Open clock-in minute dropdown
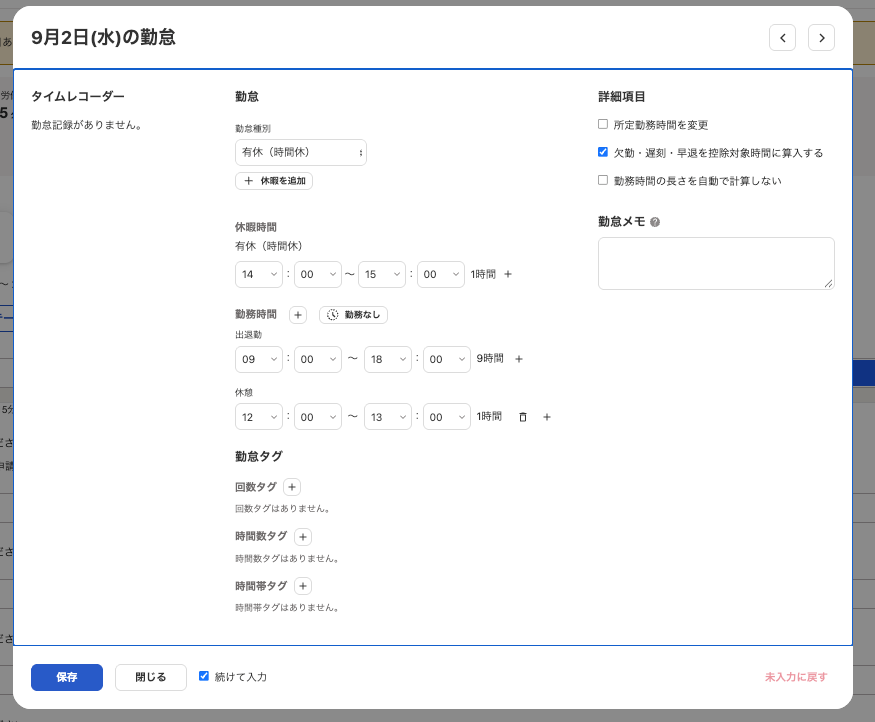Image resolution: width=875 pixels, height=722 pixels. [318, 359]
